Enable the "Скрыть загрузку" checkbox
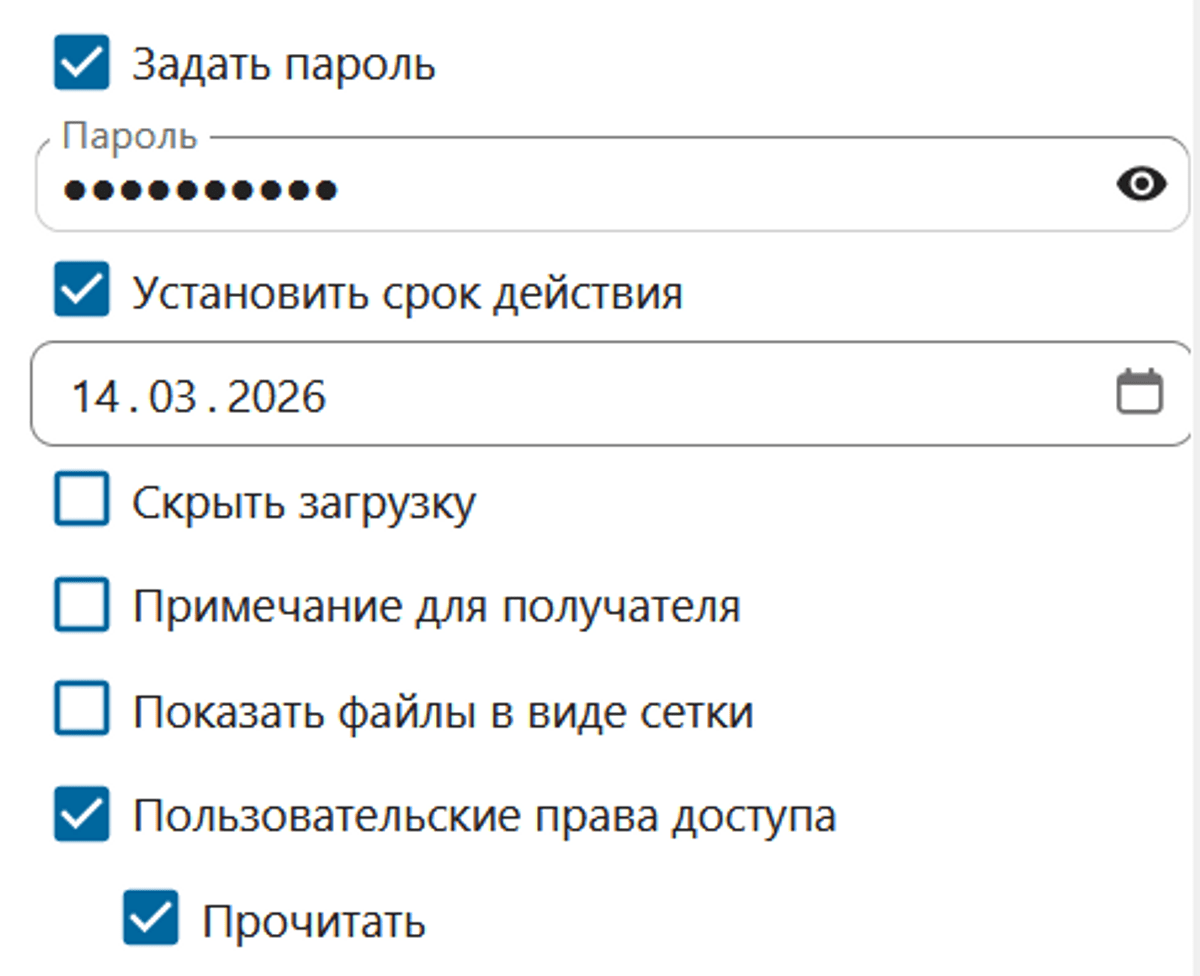 81,501
